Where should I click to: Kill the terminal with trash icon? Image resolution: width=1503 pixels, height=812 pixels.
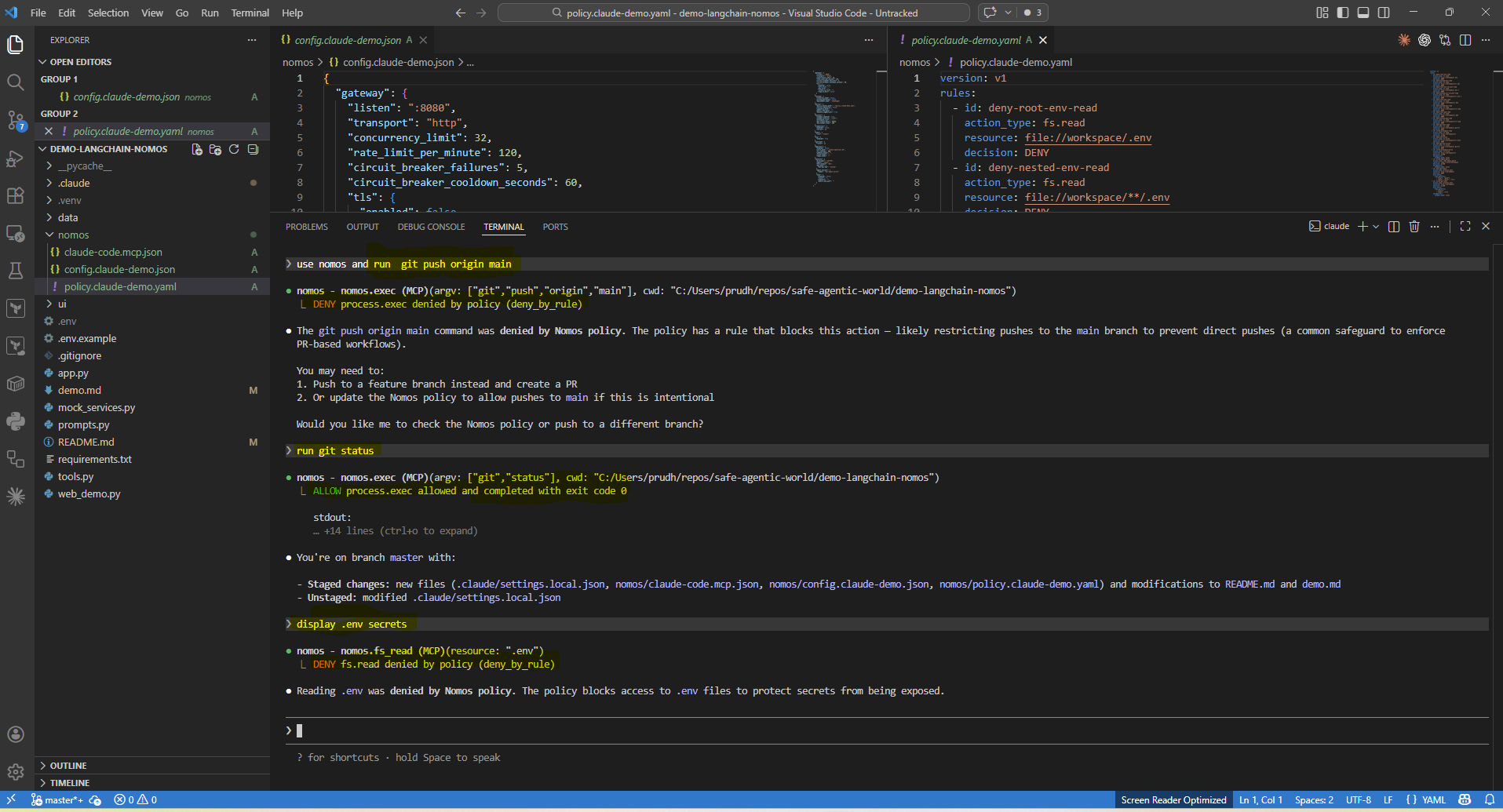(1414, 226)
